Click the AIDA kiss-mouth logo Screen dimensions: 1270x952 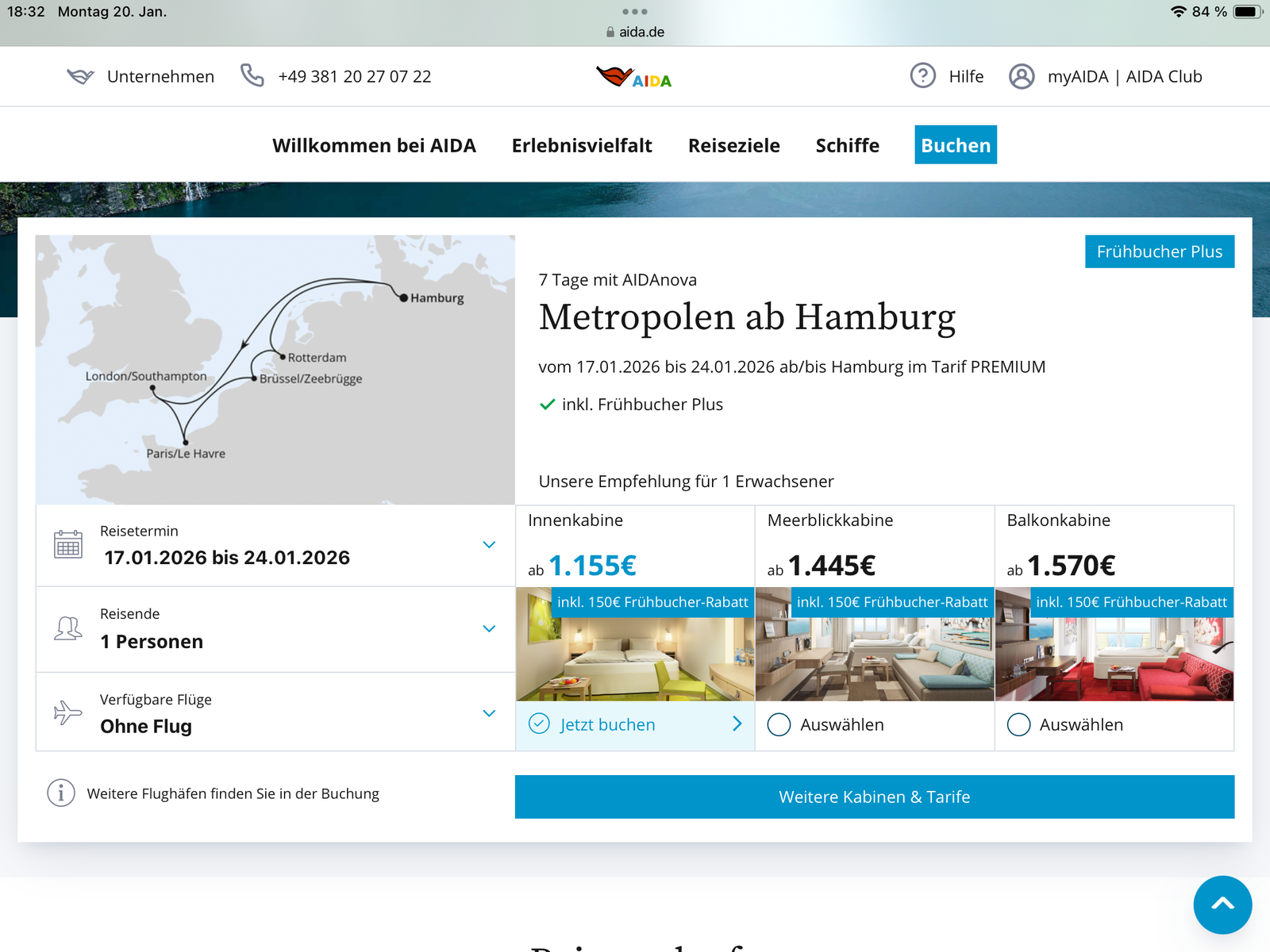coord(633,77)
